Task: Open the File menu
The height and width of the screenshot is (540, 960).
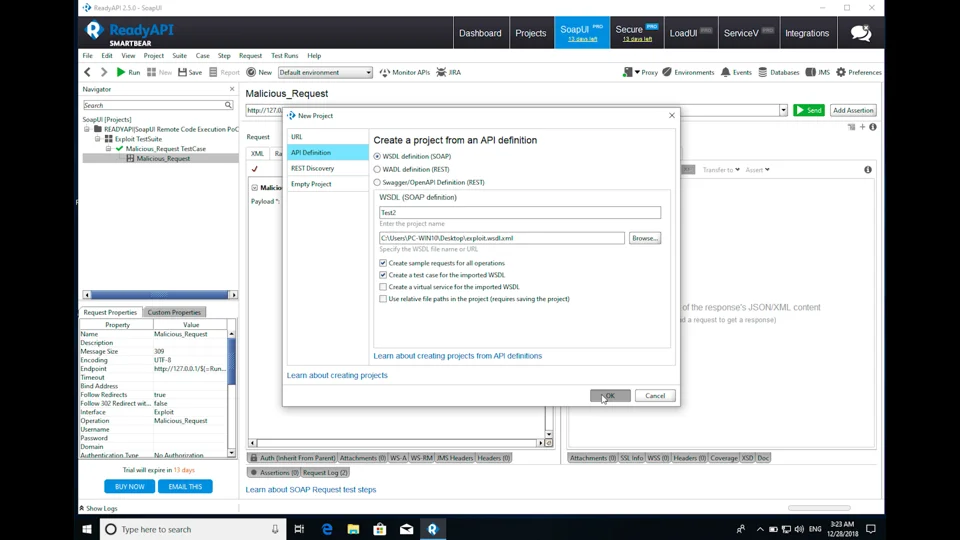Action: pyautogui.click(x=88, y=56)
